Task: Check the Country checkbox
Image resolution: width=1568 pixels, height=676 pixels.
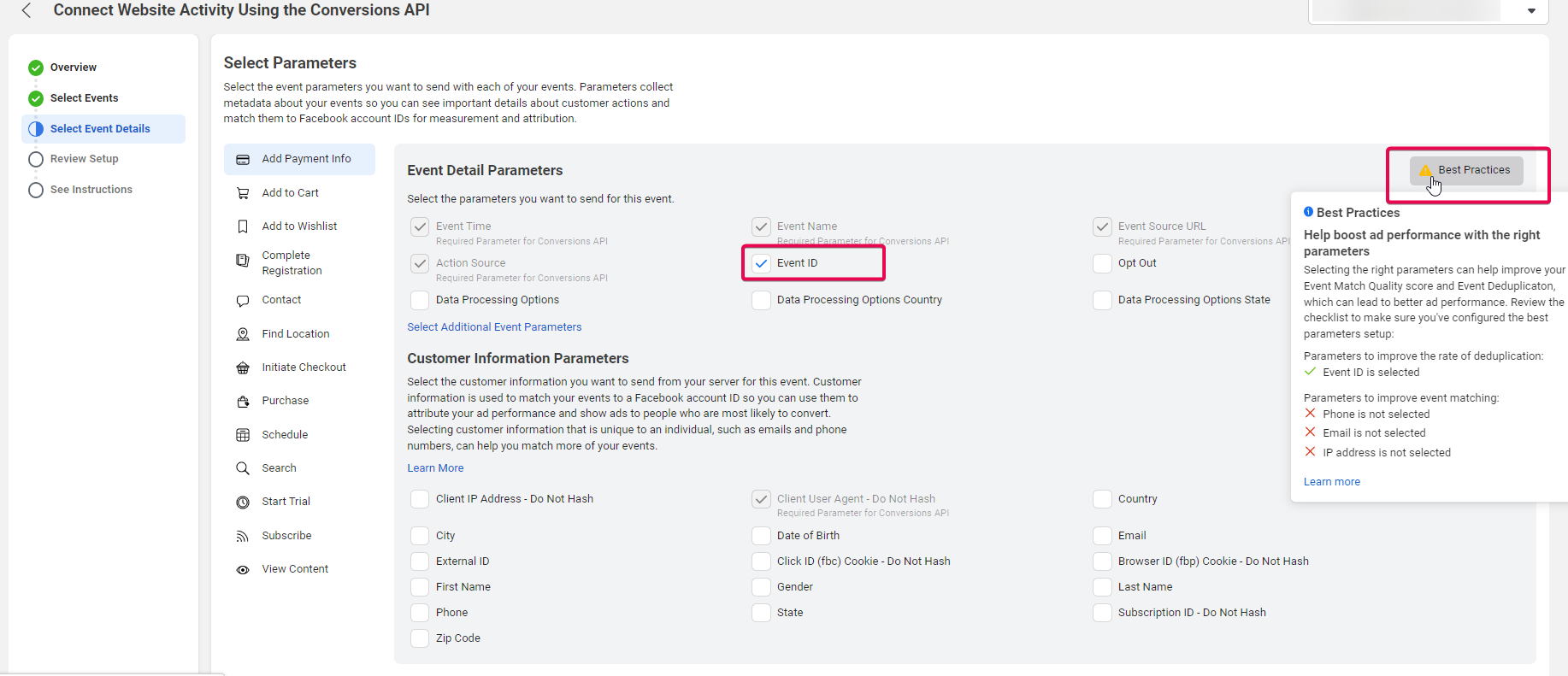Action: [x=1102, y=499]
